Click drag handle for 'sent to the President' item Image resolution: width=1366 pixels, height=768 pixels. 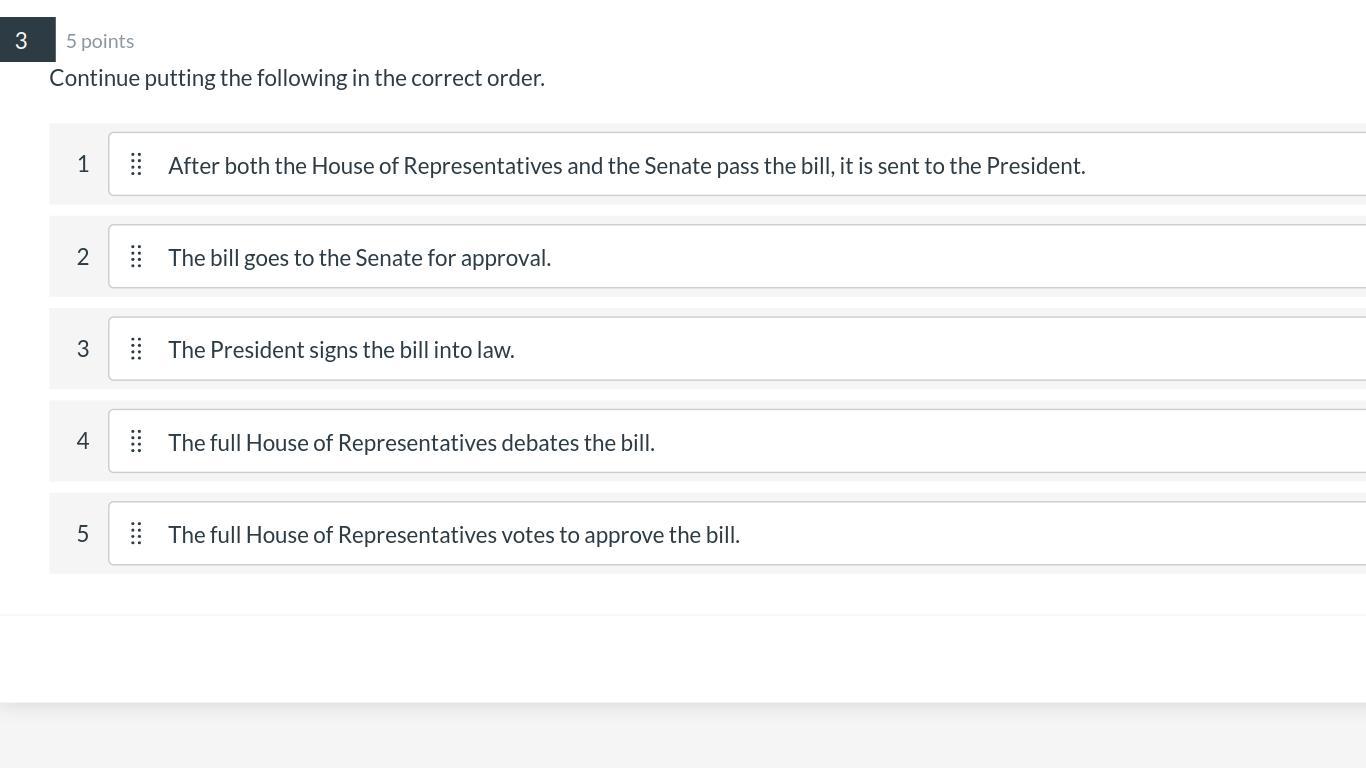pyautogui.click(x=136, y=165)
